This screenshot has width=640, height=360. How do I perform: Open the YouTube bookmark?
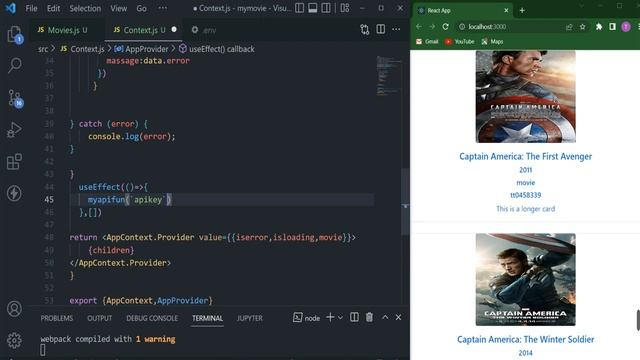(x=459, y=42)
